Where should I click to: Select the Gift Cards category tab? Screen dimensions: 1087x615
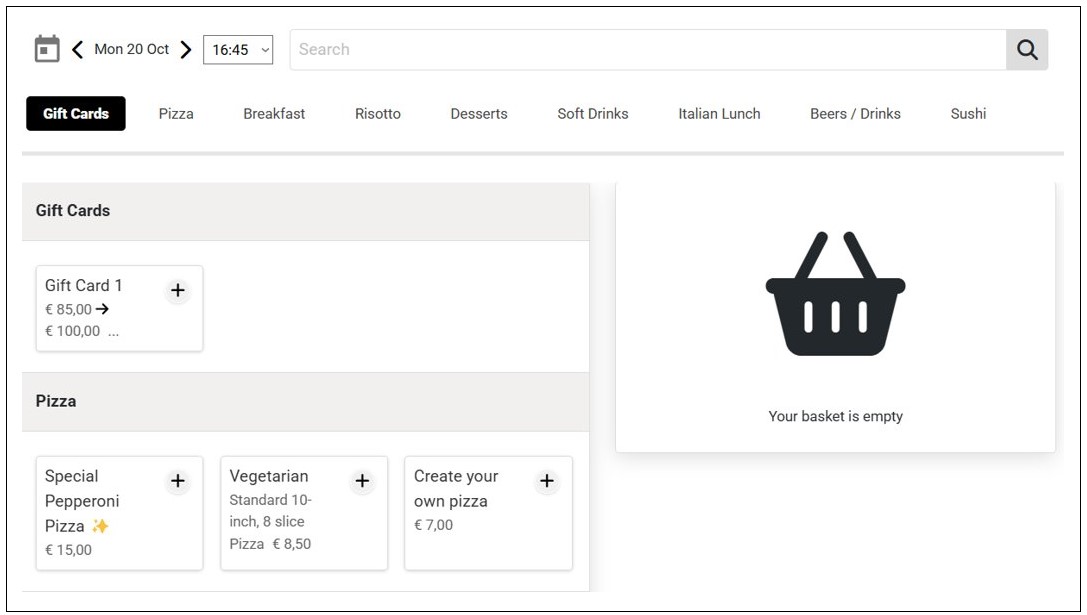76,114
